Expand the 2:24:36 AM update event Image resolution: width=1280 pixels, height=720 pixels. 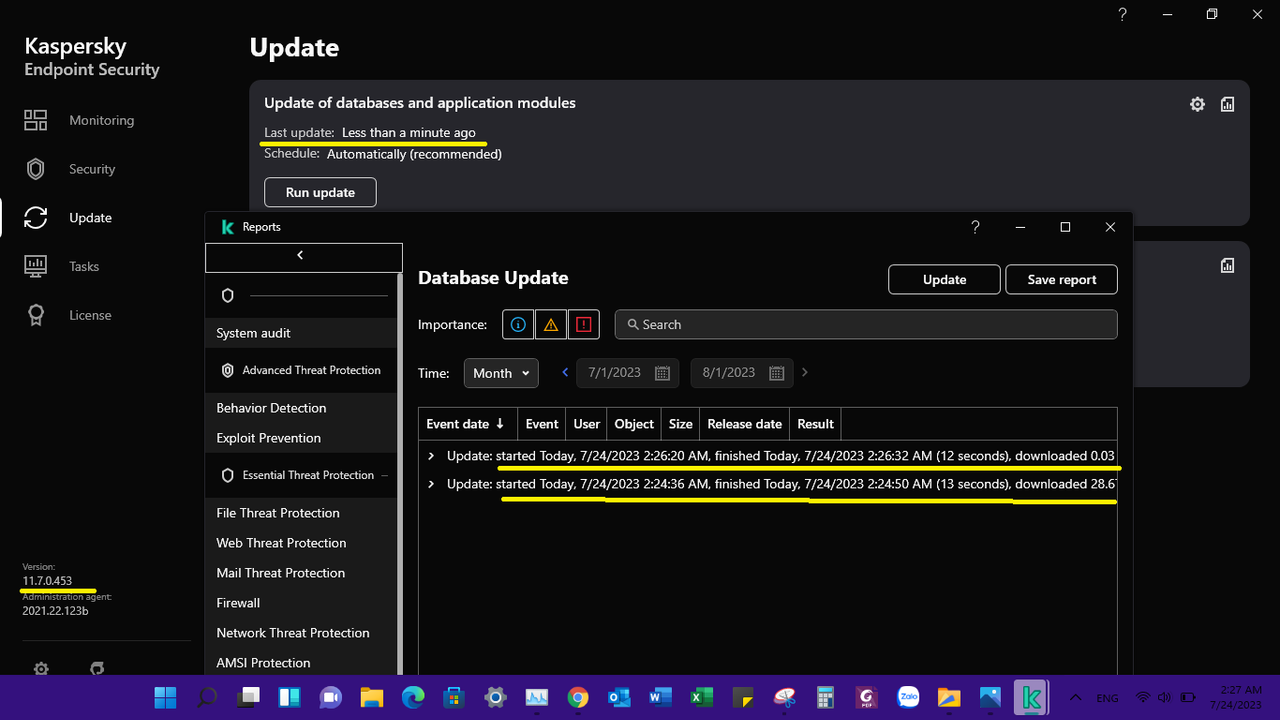tap(431, 484)
